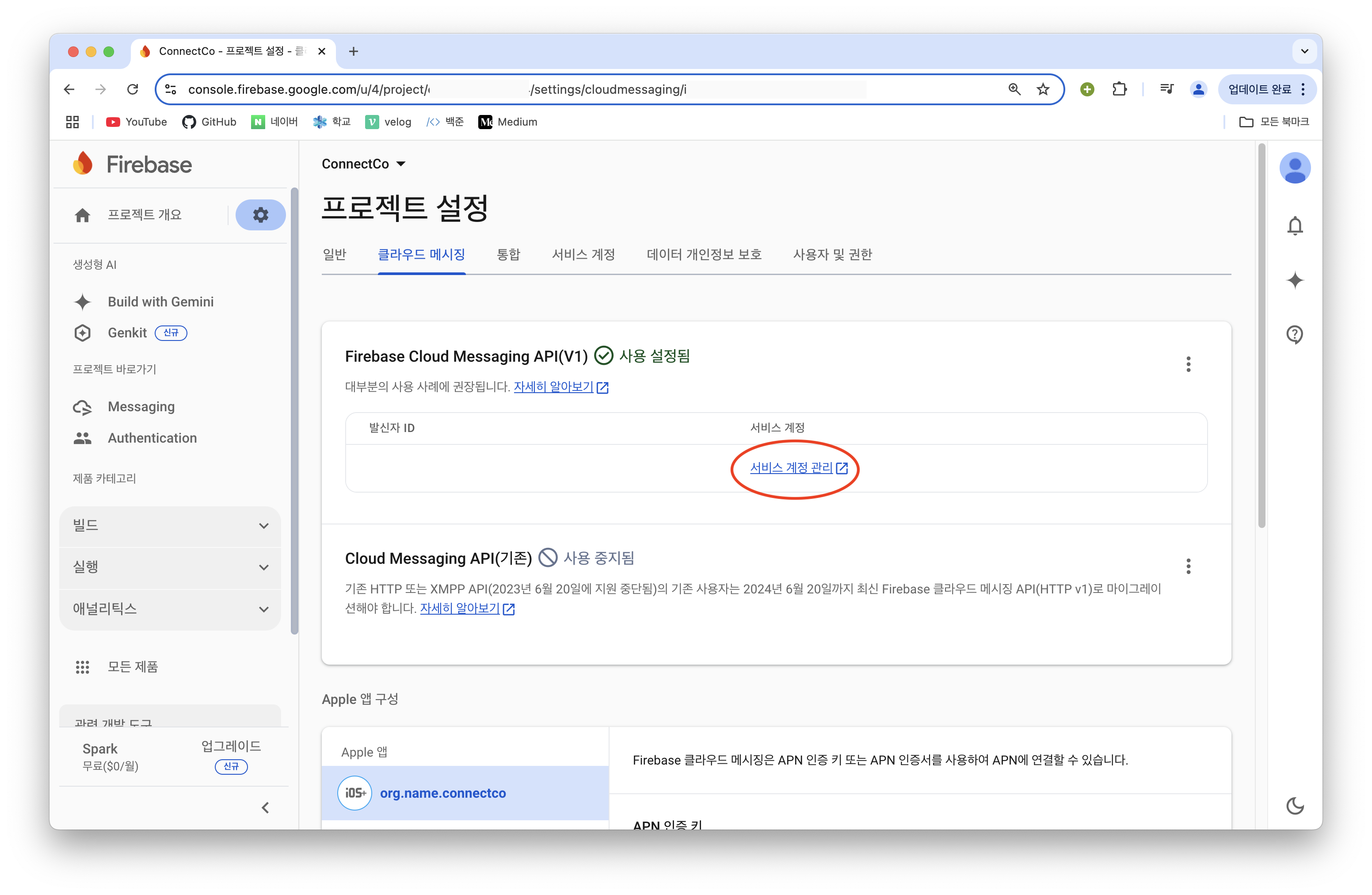Open project settings gear icon
The width and height of the screenshot is (1372, 895).
[x=260, y=215]
